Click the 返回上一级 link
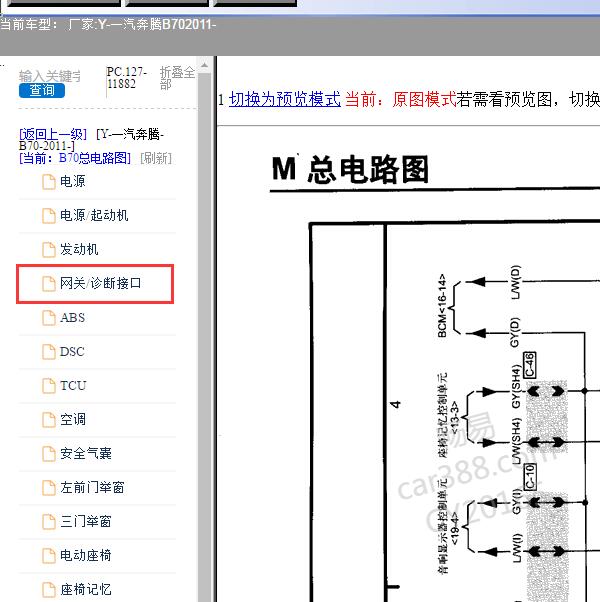Screen dimensions: 600x602 [53, 134]
